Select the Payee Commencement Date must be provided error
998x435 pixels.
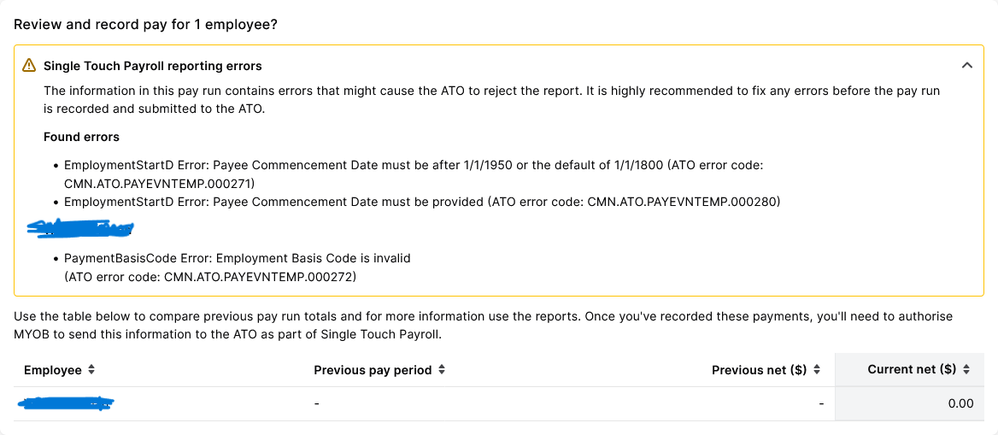coord(421,202)
